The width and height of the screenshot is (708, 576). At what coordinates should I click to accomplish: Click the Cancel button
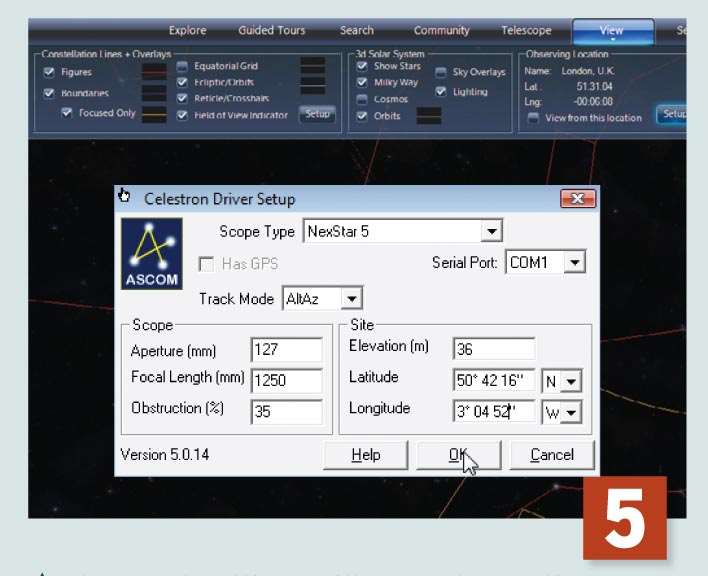pyautogui.click(x=552, y=455)
